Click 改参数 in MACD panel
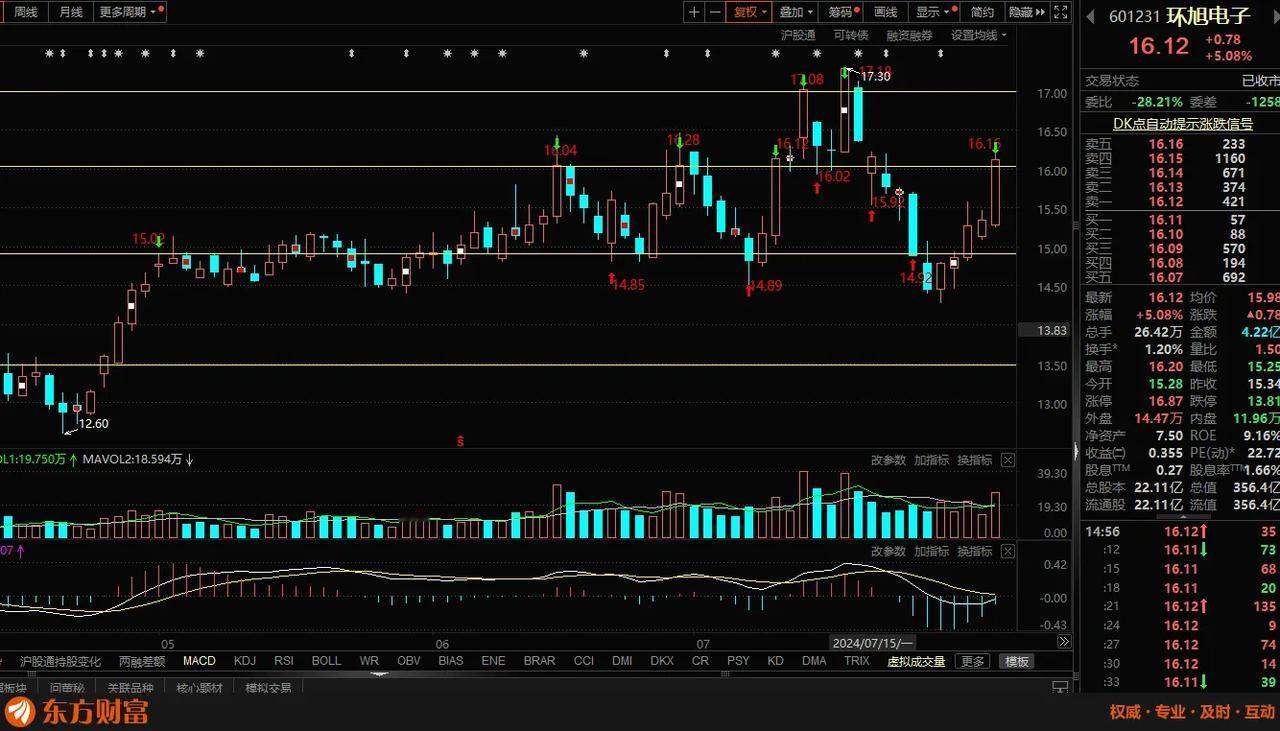The width and height of the screenshot is (1280, 731). pos(888,551)
